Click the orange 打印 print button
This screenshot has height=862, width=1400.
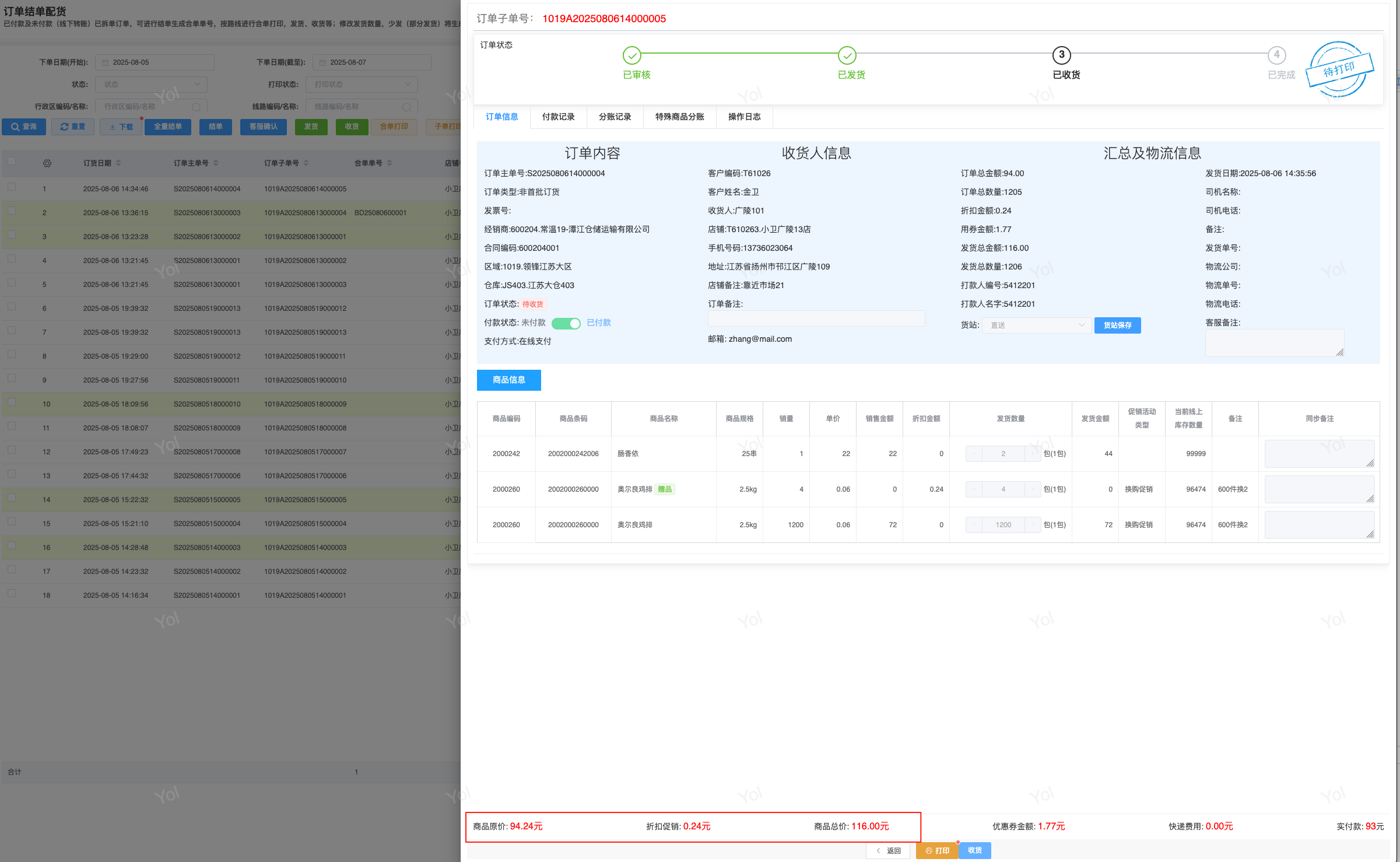point(936,850)
